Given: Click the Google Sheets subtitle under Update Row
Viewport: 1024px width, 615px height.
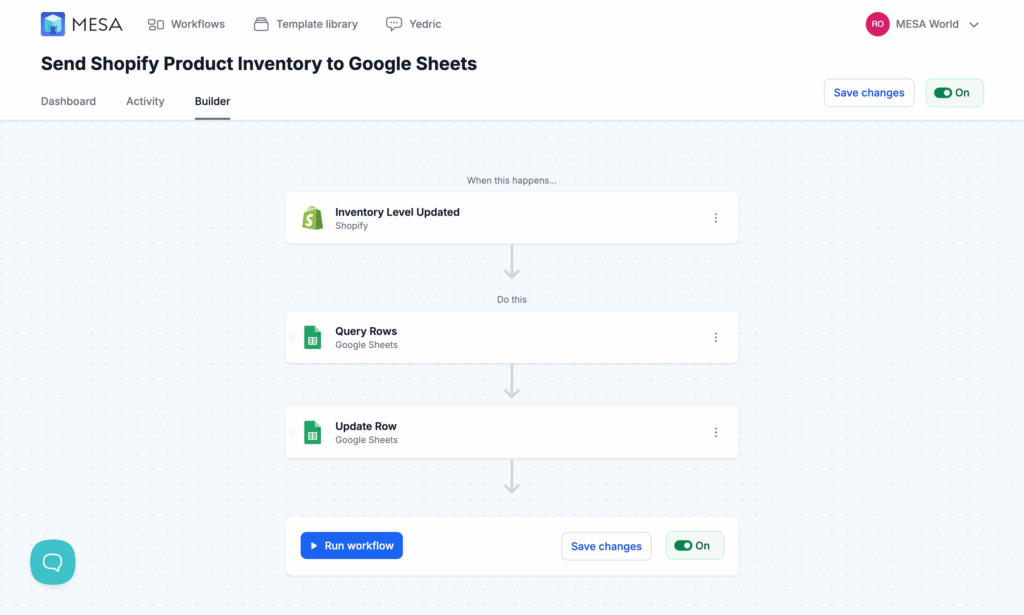Looking at the screenshot, I should click(366, 440).
